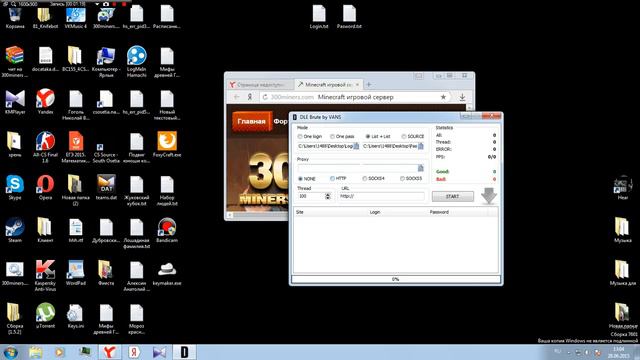Image resolution: width=640 pixels, height=360 pixels.
Task: Click the taskbar clock
Action: 618,352
